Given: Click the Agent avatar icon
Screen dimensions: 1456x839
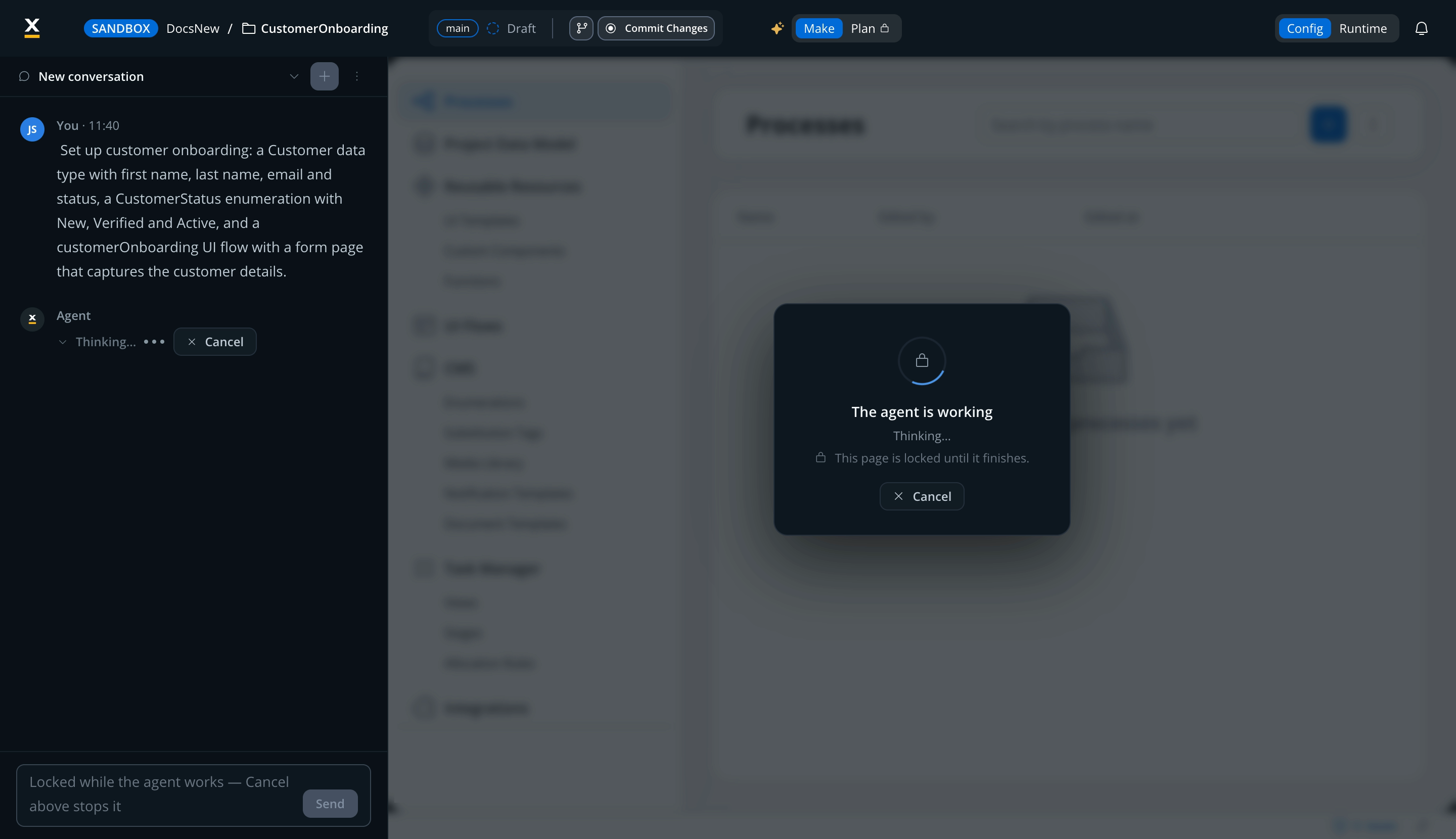Looking at the screenshot, I should click(32, 318).
